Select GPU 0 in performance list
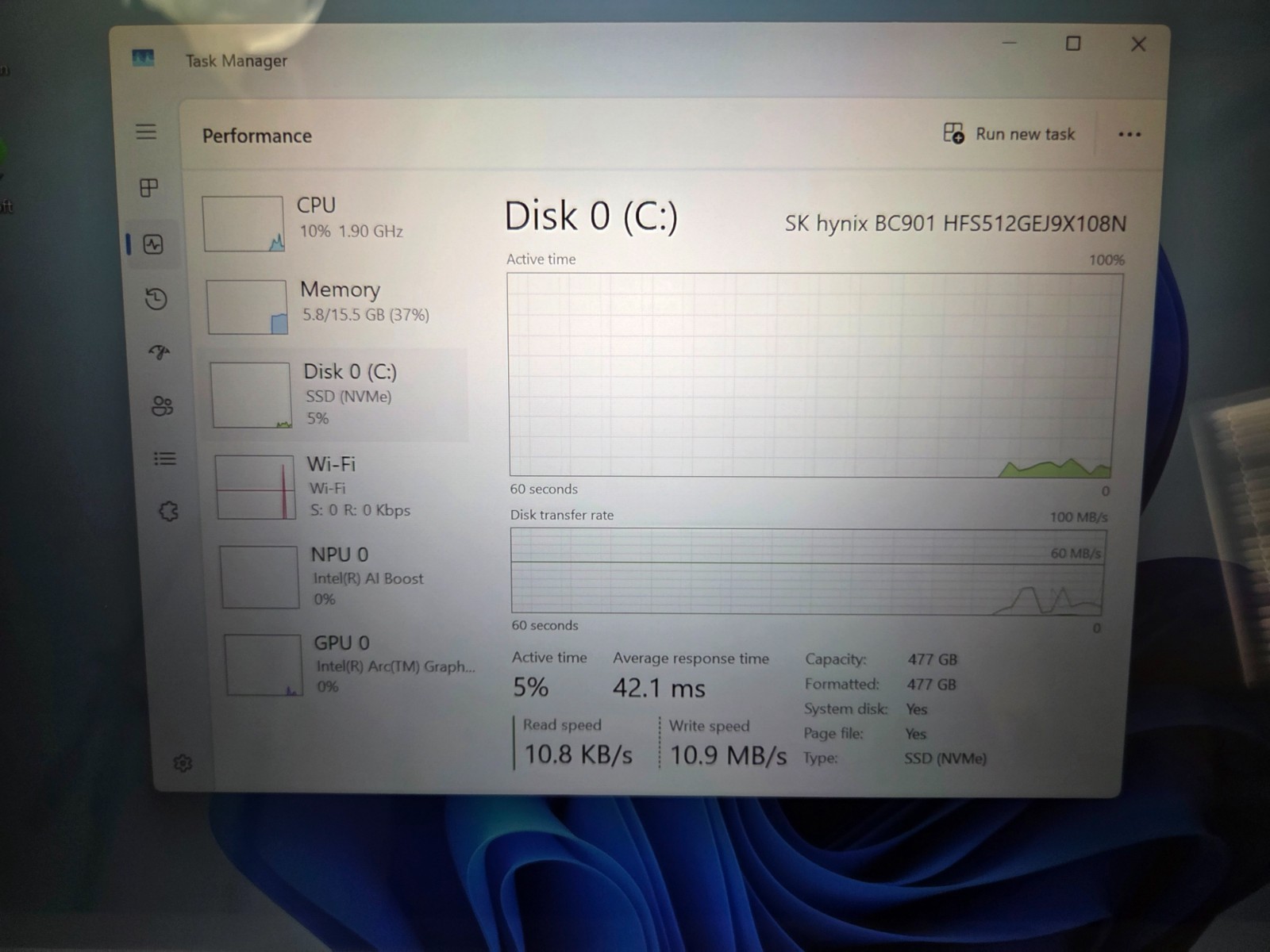The height and width of the screenshot is (952, 1270). [x=349, y=664]
